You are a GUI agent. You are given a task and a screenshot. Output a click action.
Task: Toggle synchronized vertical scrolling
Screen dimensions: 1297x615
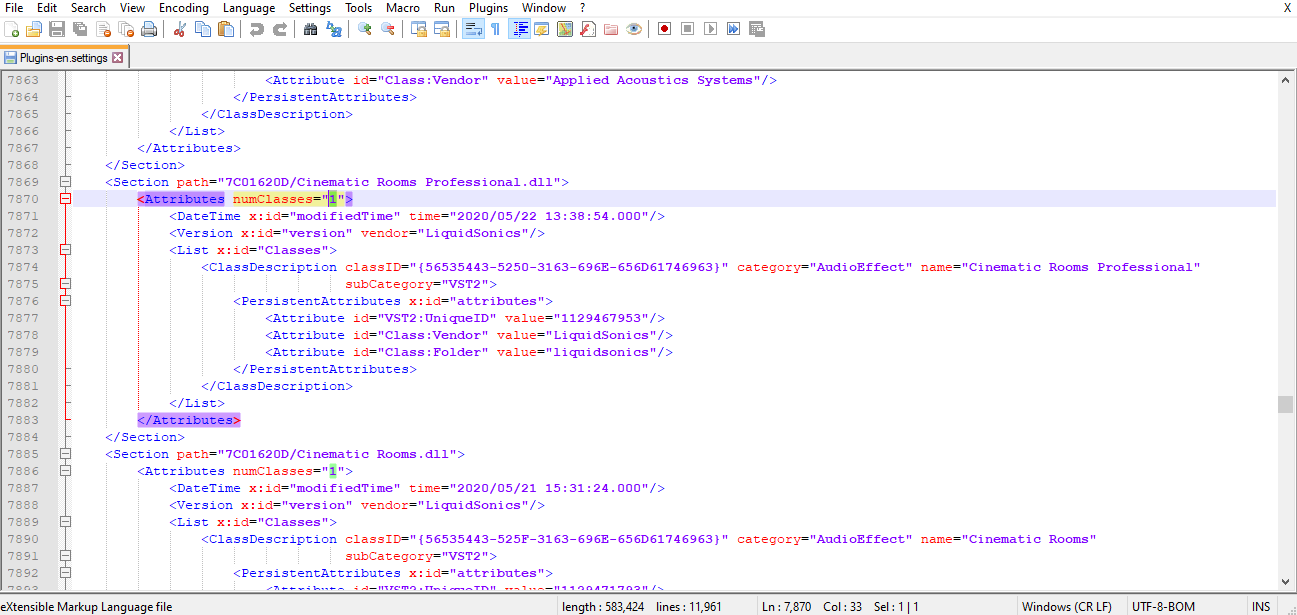(x=419, y=29)
